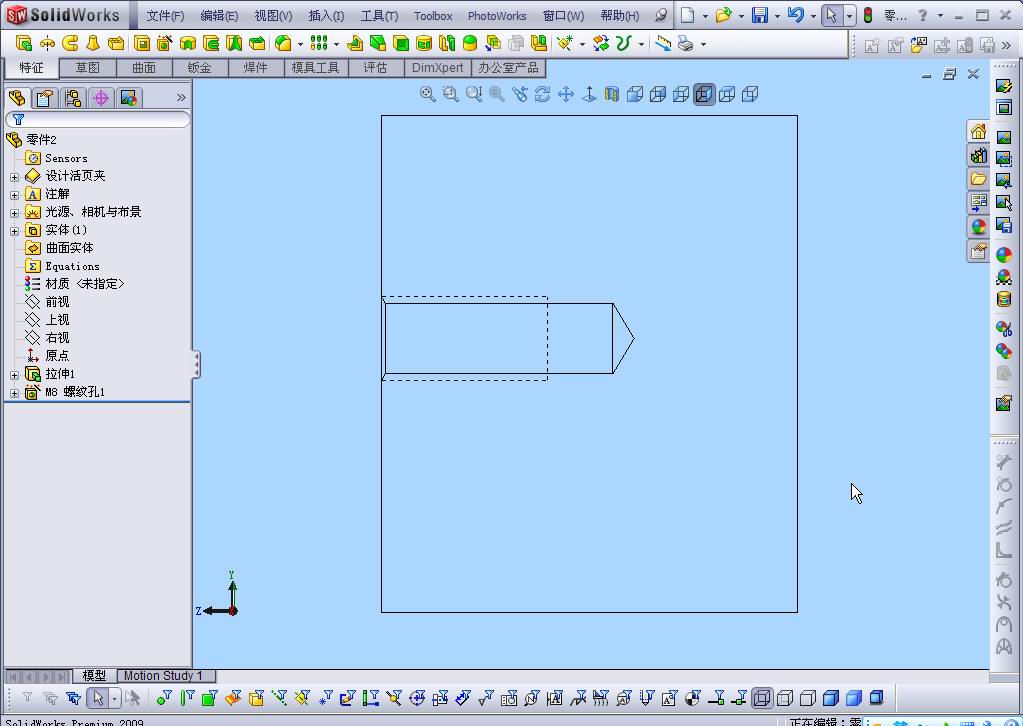This screenshot has height=726, width=1023.
Task: Open the 编辑(E) menu
Action: click(219, 16)
